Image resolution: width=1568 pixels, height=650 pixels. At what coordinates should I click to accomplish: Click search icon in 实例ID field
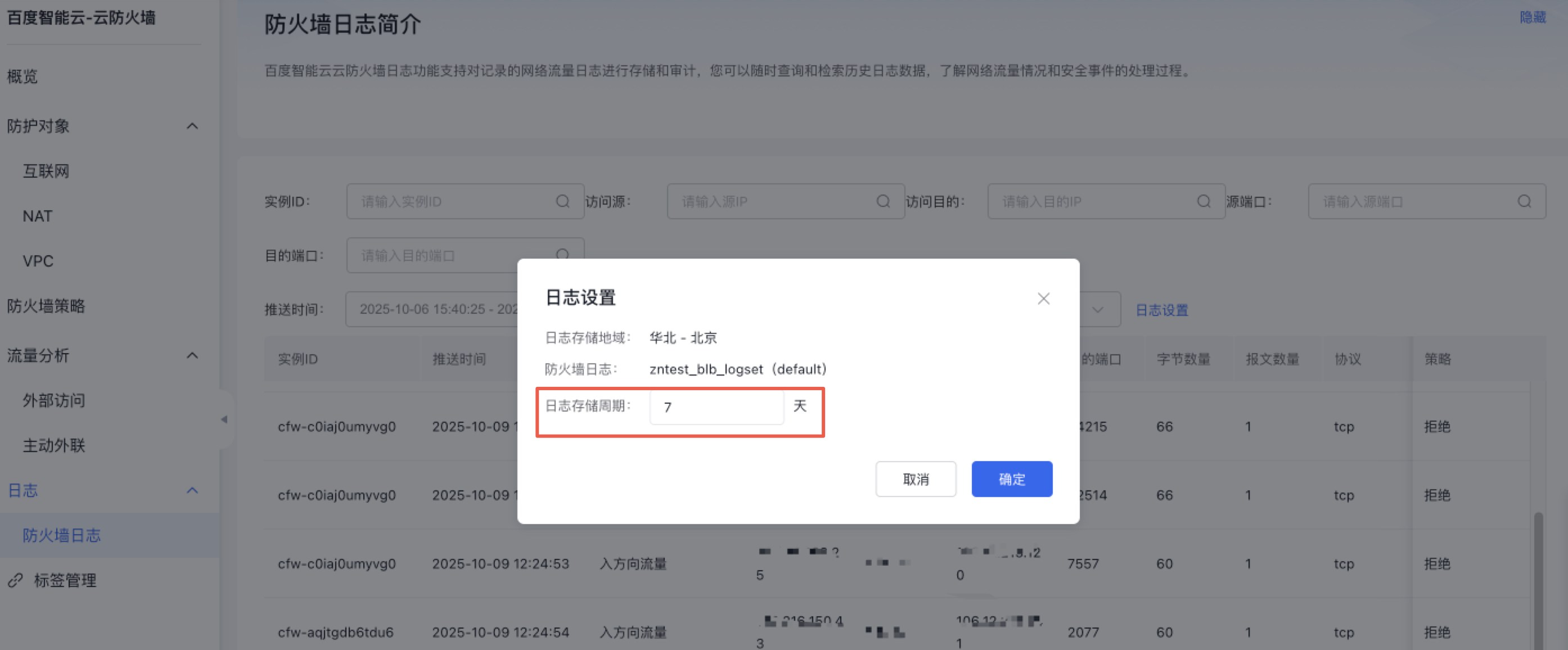pyautogui.click(x=562, y=201)
